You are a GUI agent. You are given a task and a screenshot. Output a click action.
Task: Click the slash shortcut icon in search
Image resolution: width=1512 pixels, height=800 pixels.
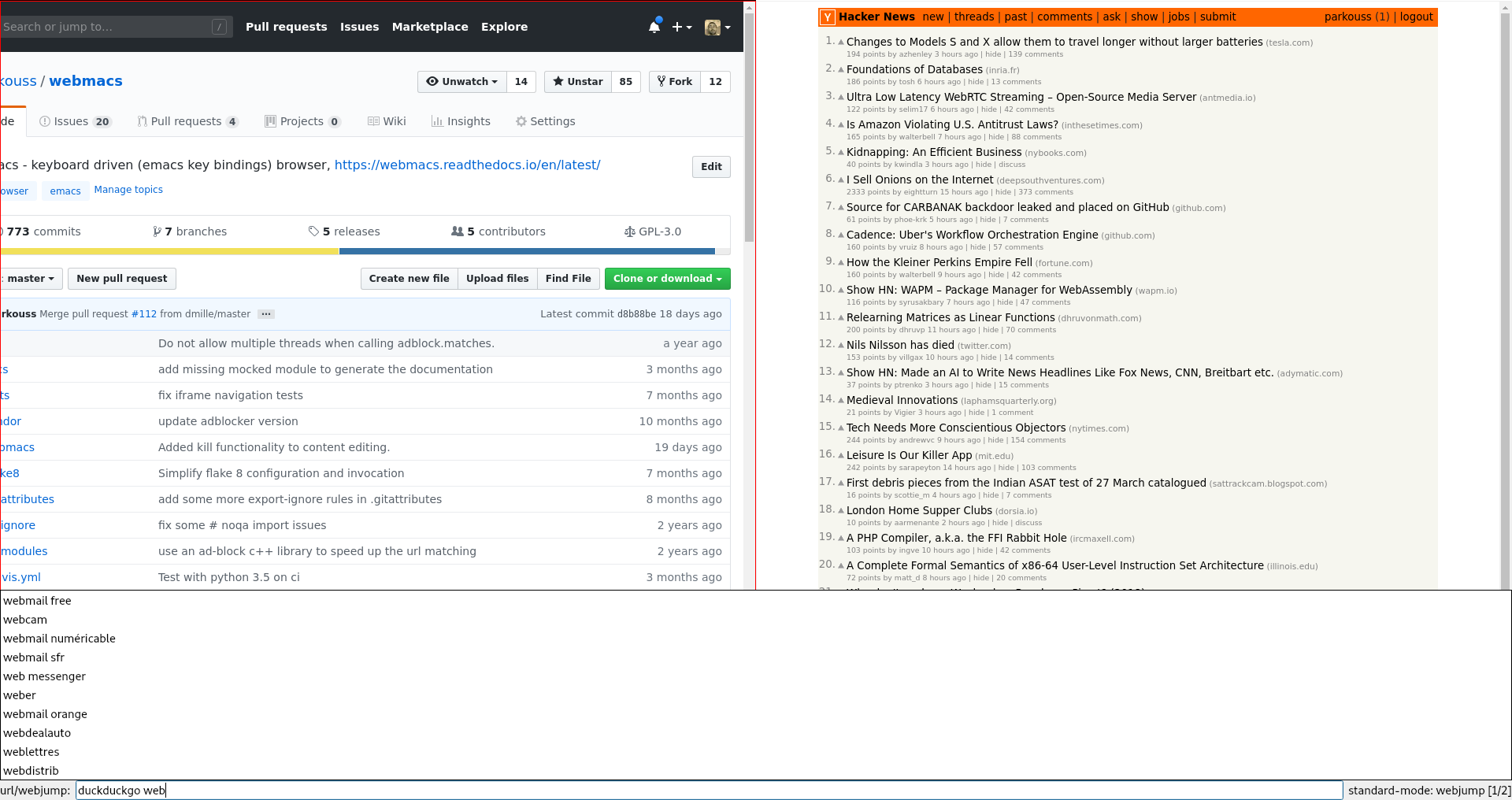click(219, 27)
